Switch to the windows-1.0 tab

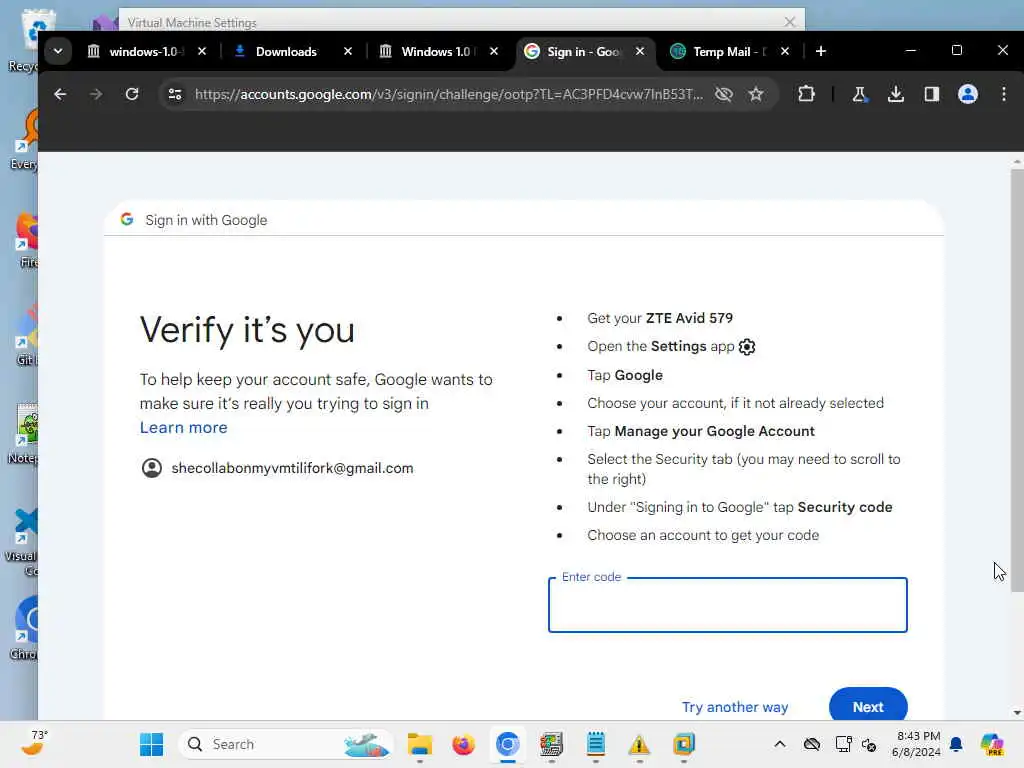click(147, 51)
